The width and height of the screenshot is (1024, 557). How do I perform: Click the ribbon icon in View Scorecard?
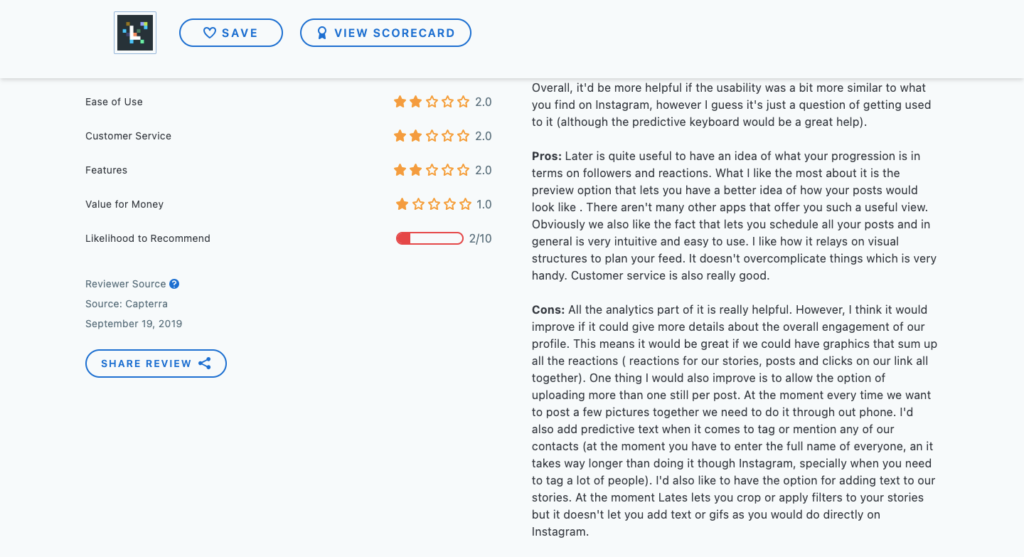[x=322, y=33]
